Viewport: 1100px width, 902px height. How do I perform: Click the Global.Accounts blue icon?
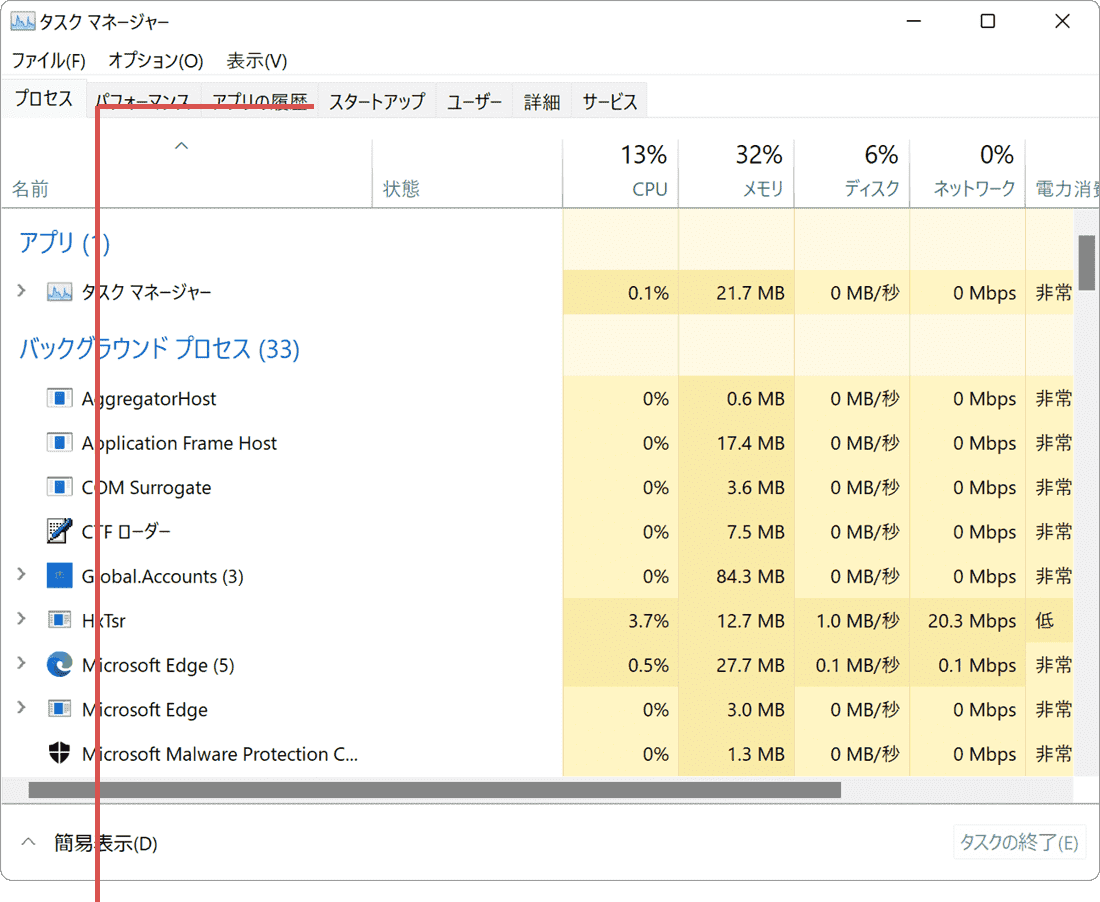coord(60,576)
